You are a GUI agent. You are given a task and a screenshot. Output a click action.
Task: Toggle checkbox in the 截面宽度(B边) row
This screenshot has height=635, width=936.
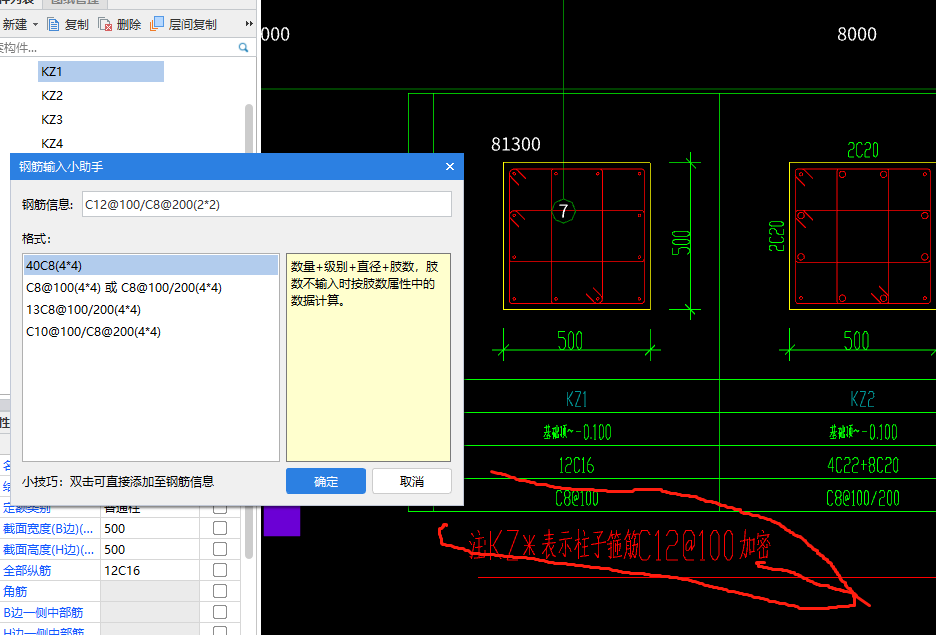[x=220, y=528]
